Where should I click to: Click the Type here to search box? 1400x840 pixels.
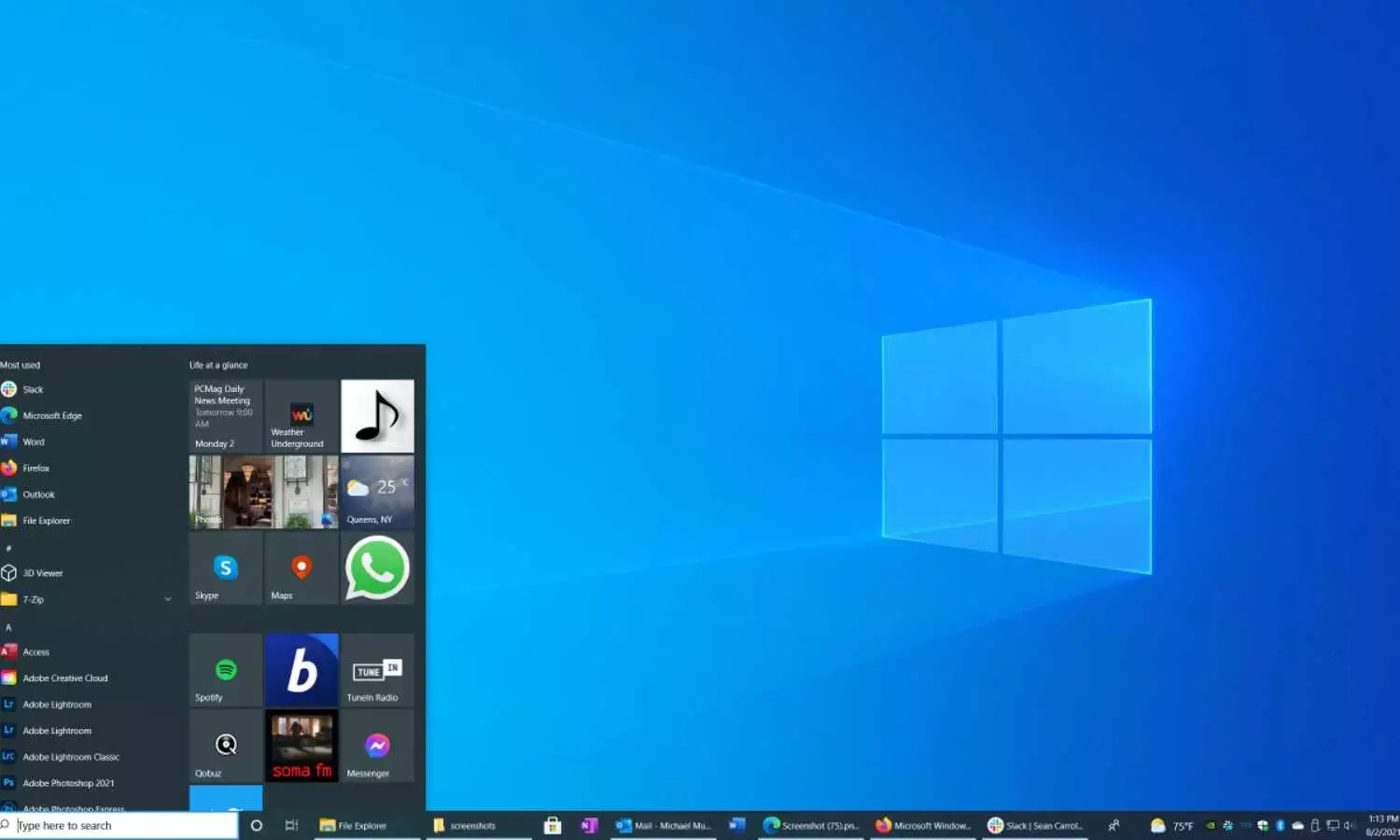pyautogui.click(x=121, y=825)
